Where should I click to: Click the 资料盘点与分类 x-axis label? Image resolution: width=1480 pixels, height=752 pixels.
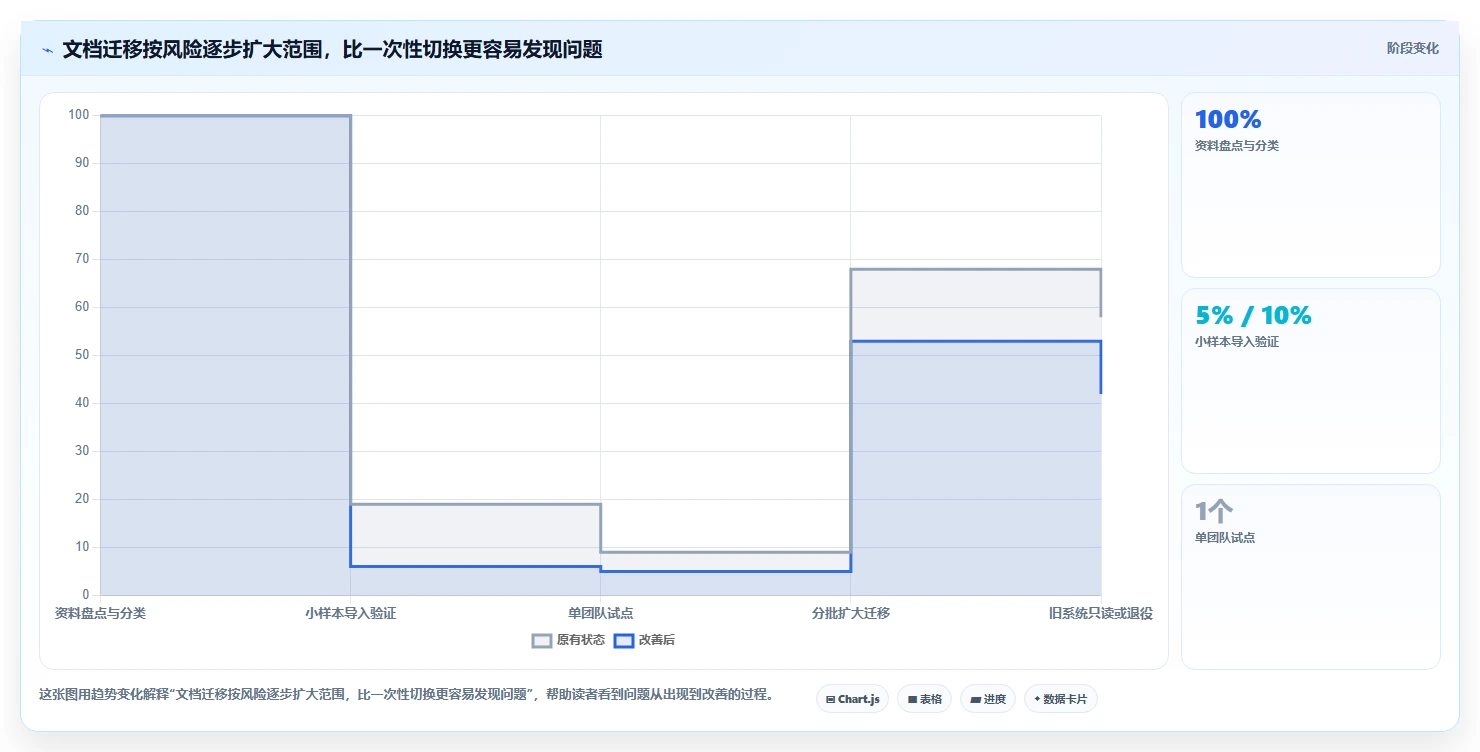coord(100,613)
